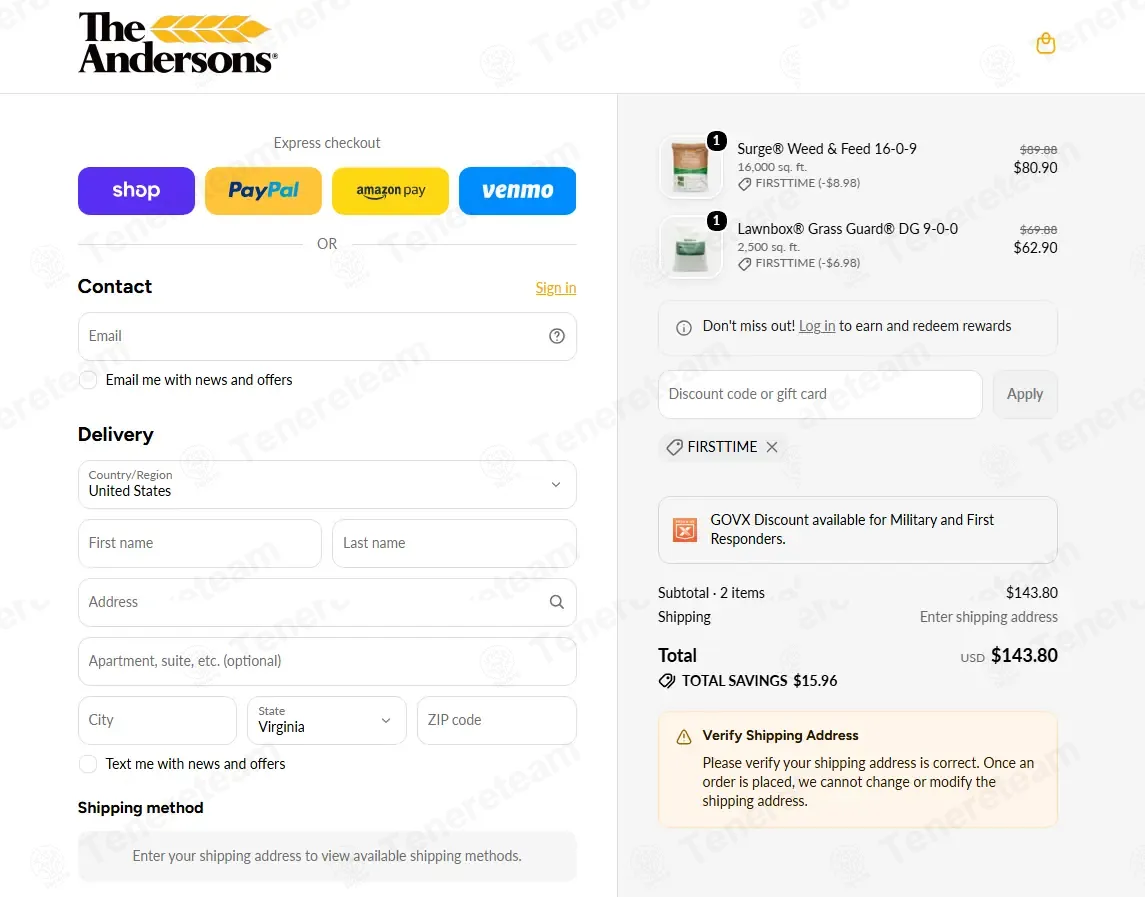Click the Surge® Weed & Feed 16-0-9 title
This screenshot has height=897, width=1145.
tap(827, 149)
